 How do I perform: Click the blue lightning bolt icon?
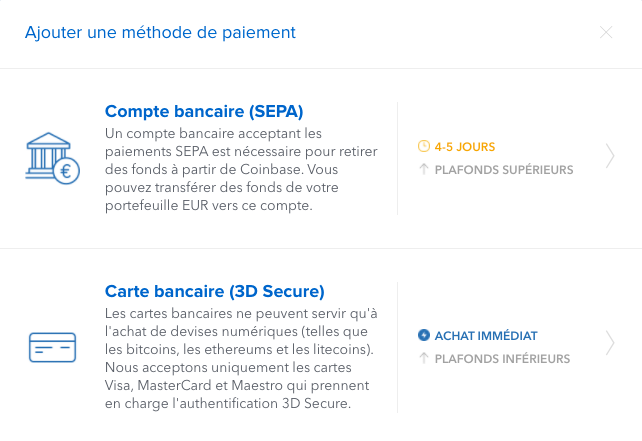click(x=424, y=335)
